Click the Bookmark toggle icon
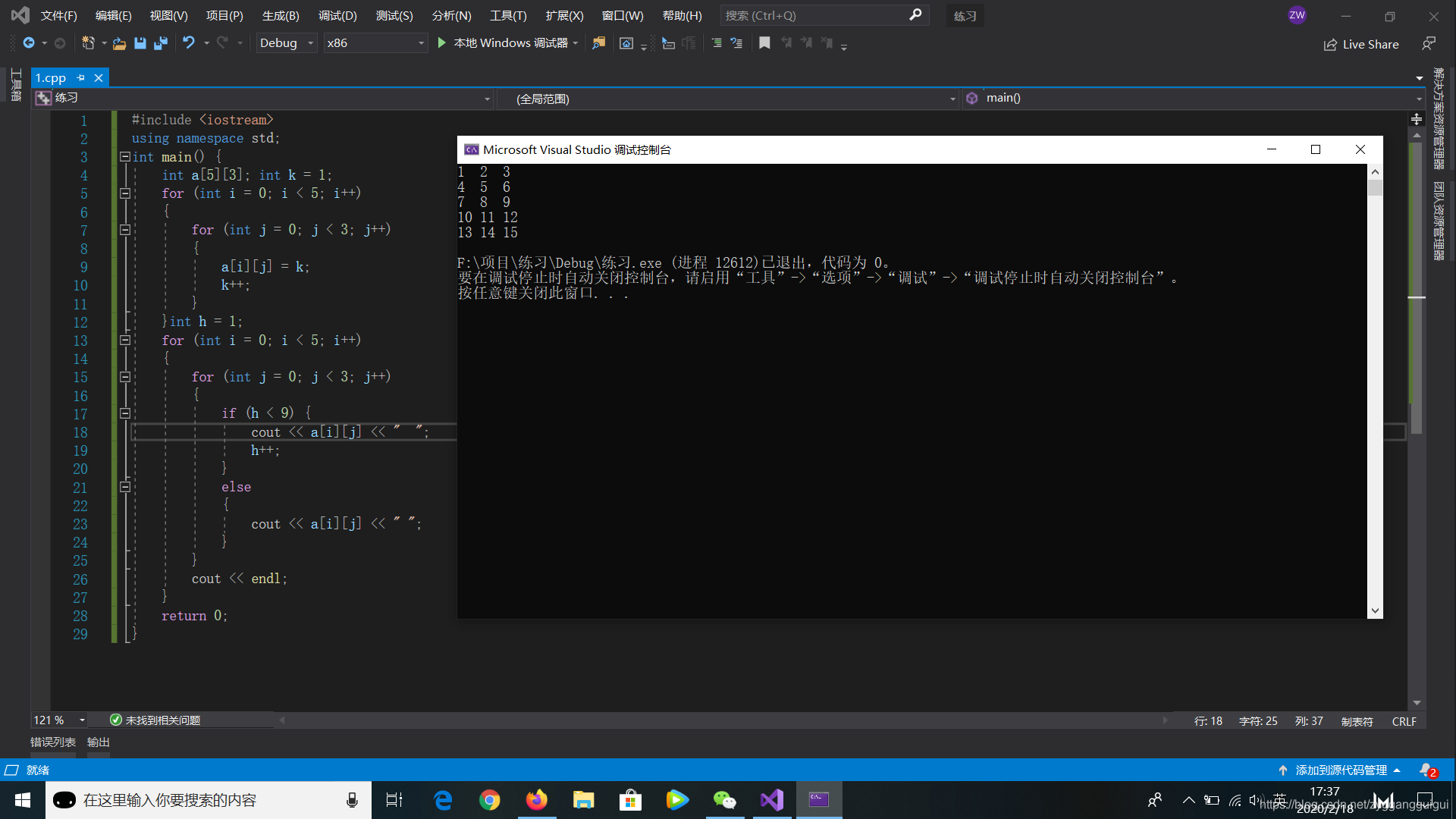Screen dimensions: 1456x819 [x=763, y=43]
